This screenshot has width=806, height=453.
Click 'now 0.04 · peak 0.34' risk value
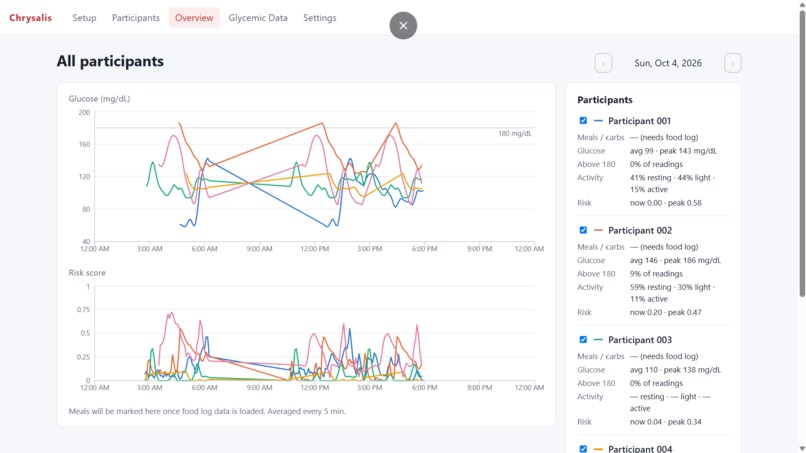coord(665,422)
